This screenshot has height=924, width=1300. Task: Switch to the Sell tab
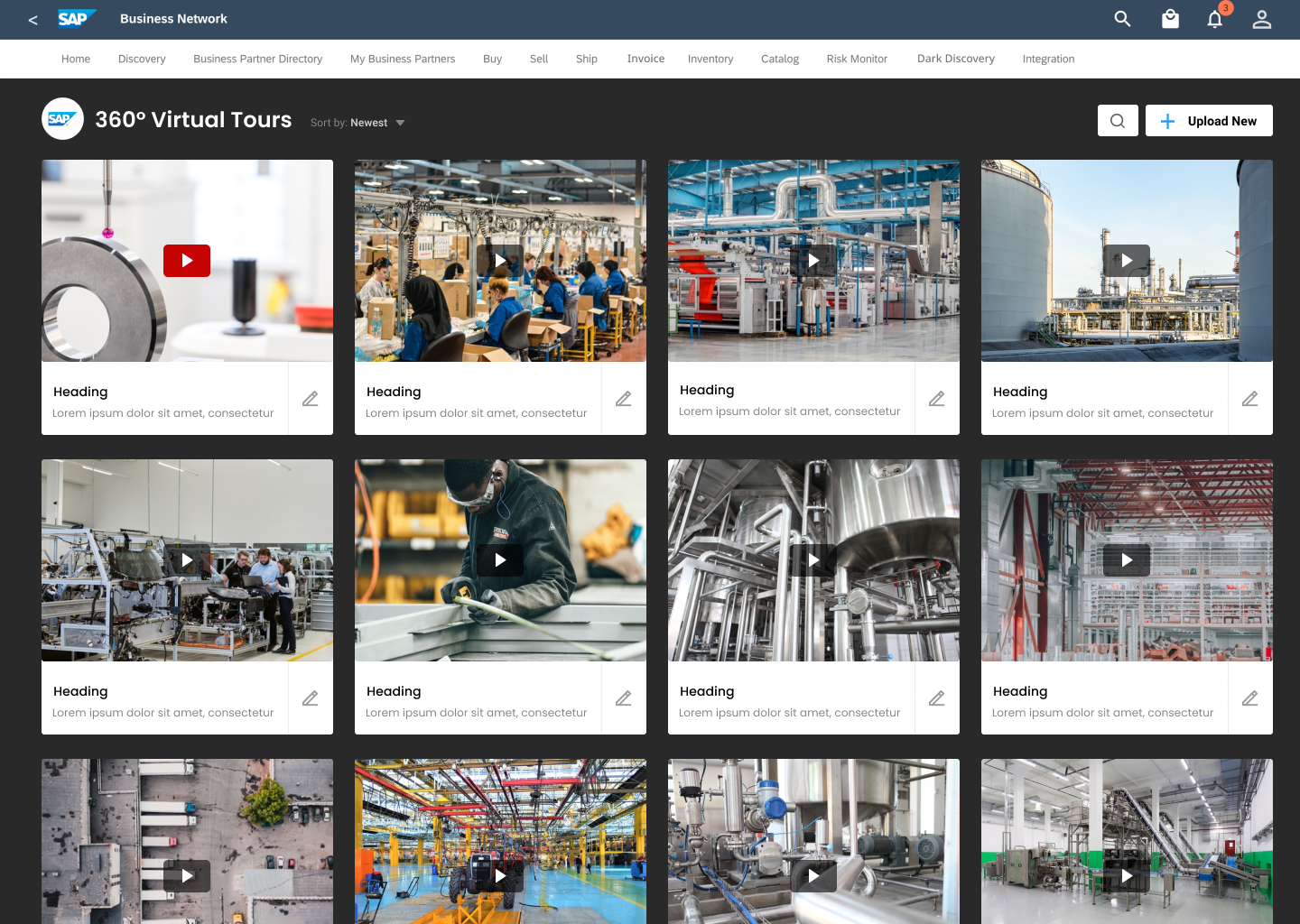pyautogui.click(x=539, y=59)
